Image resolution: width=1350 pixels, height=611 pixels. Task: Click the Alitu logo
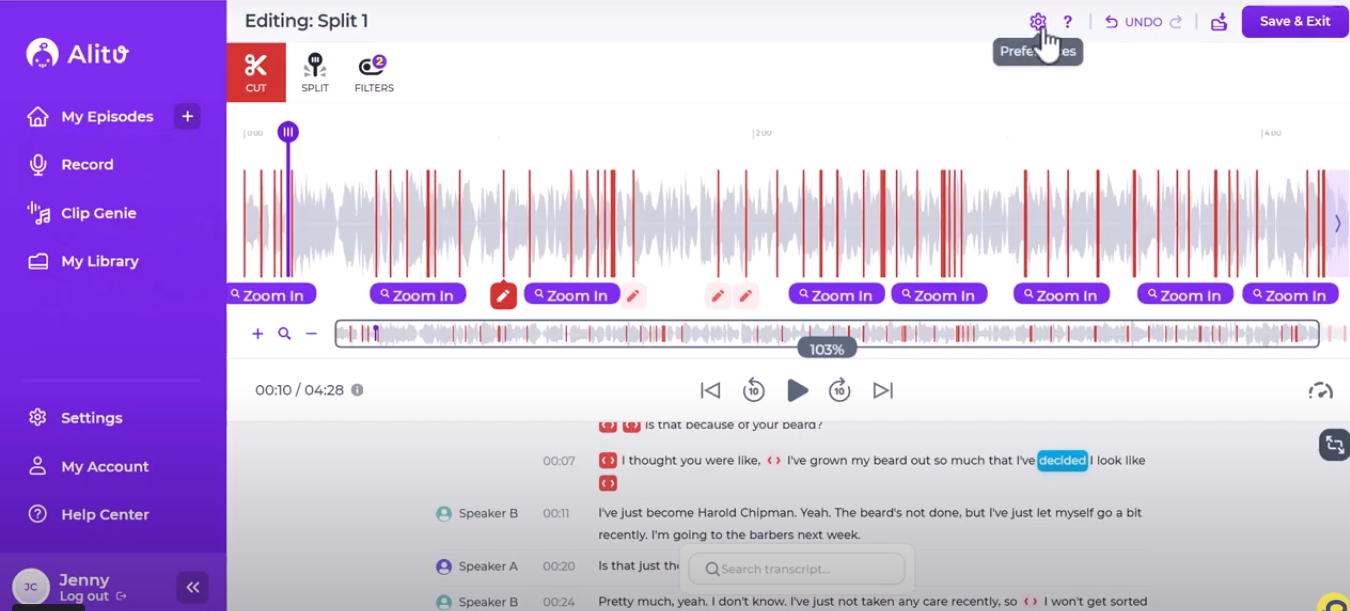coord(78,53)
